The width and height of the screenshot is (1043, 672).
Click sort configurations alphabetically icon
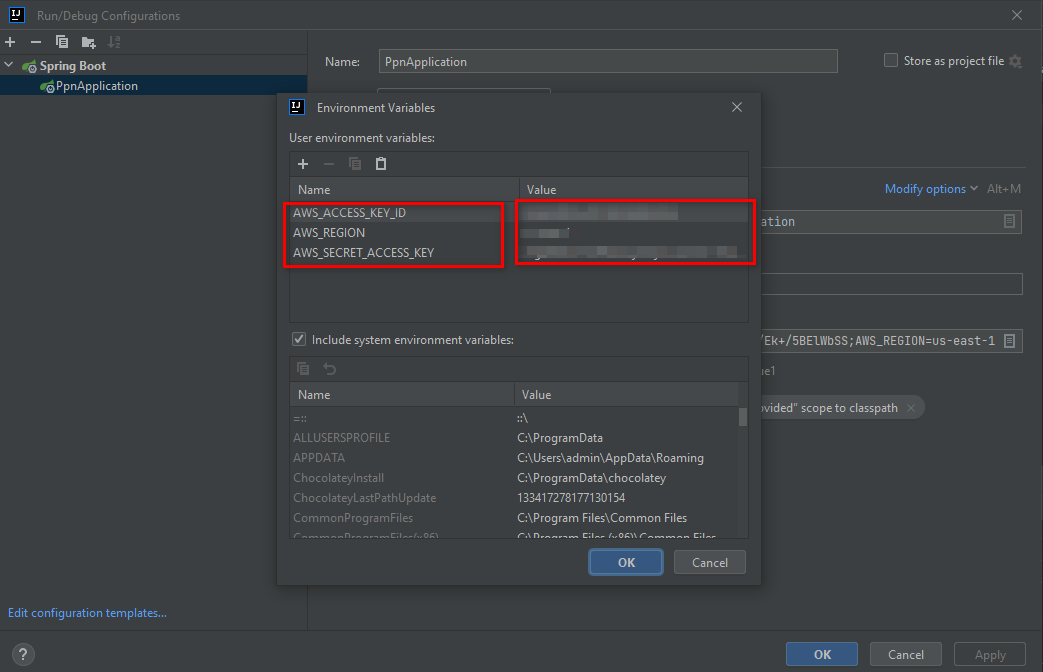pyautogui.click(x=114, y=42)
